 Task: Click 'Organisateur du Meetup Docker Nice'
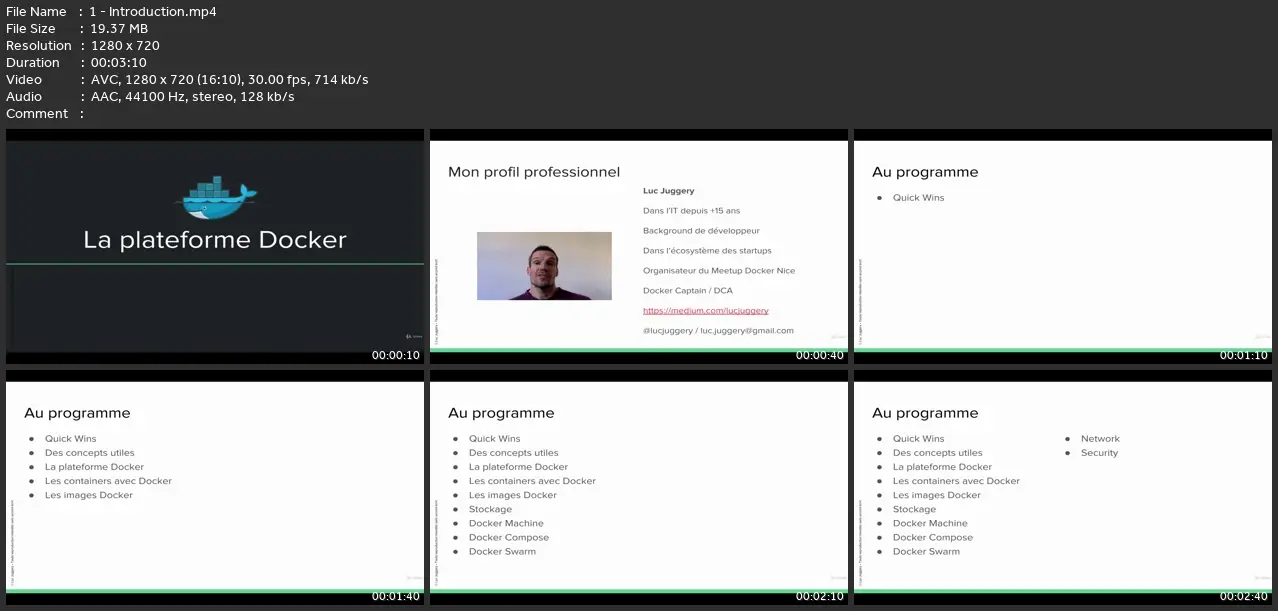(719, 271)
